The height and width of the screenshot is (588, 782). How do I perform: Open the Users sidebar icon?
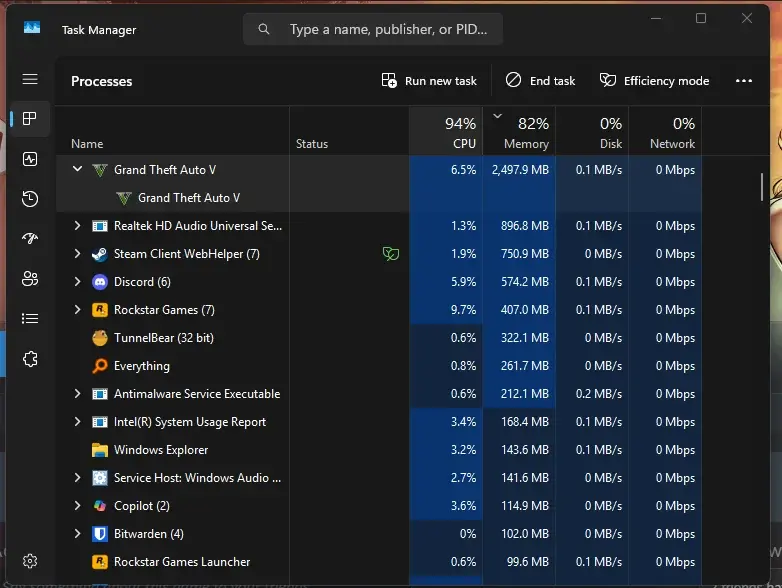tap(30, 278)
